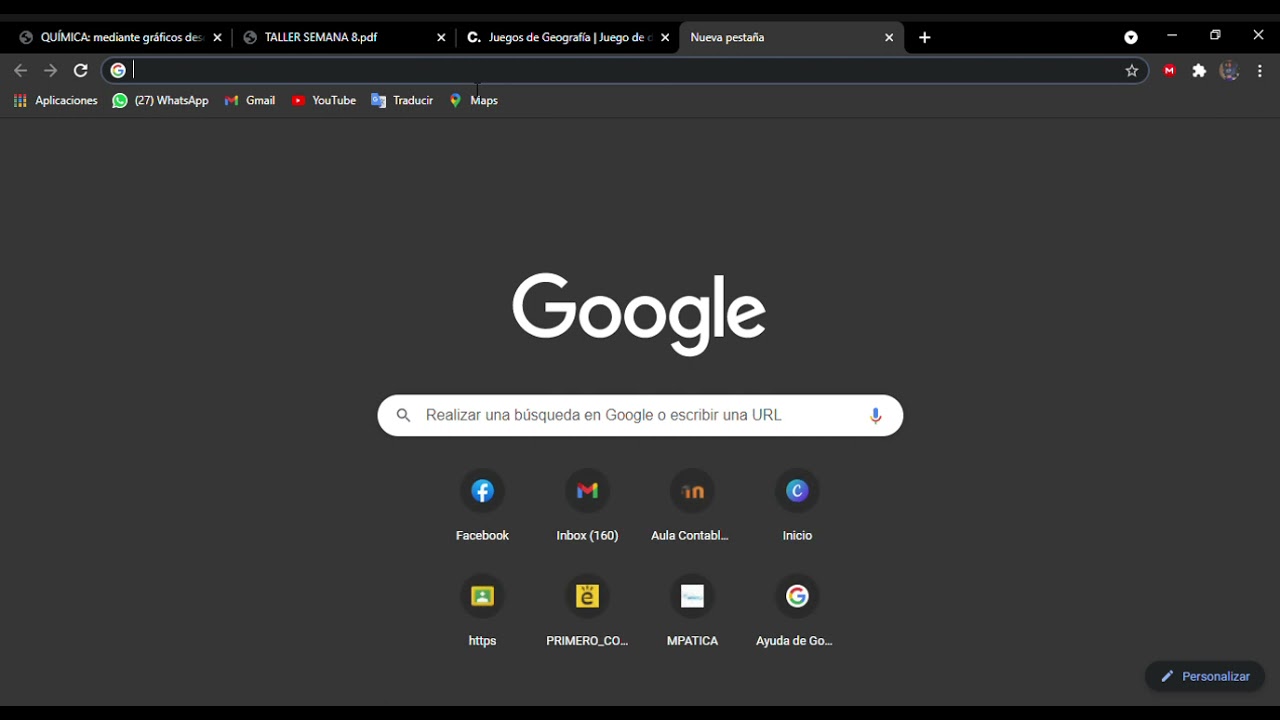Bookmark this page with star icon
The width and height of the screenshot is (1280, 720).
(x=1132, y=71)
